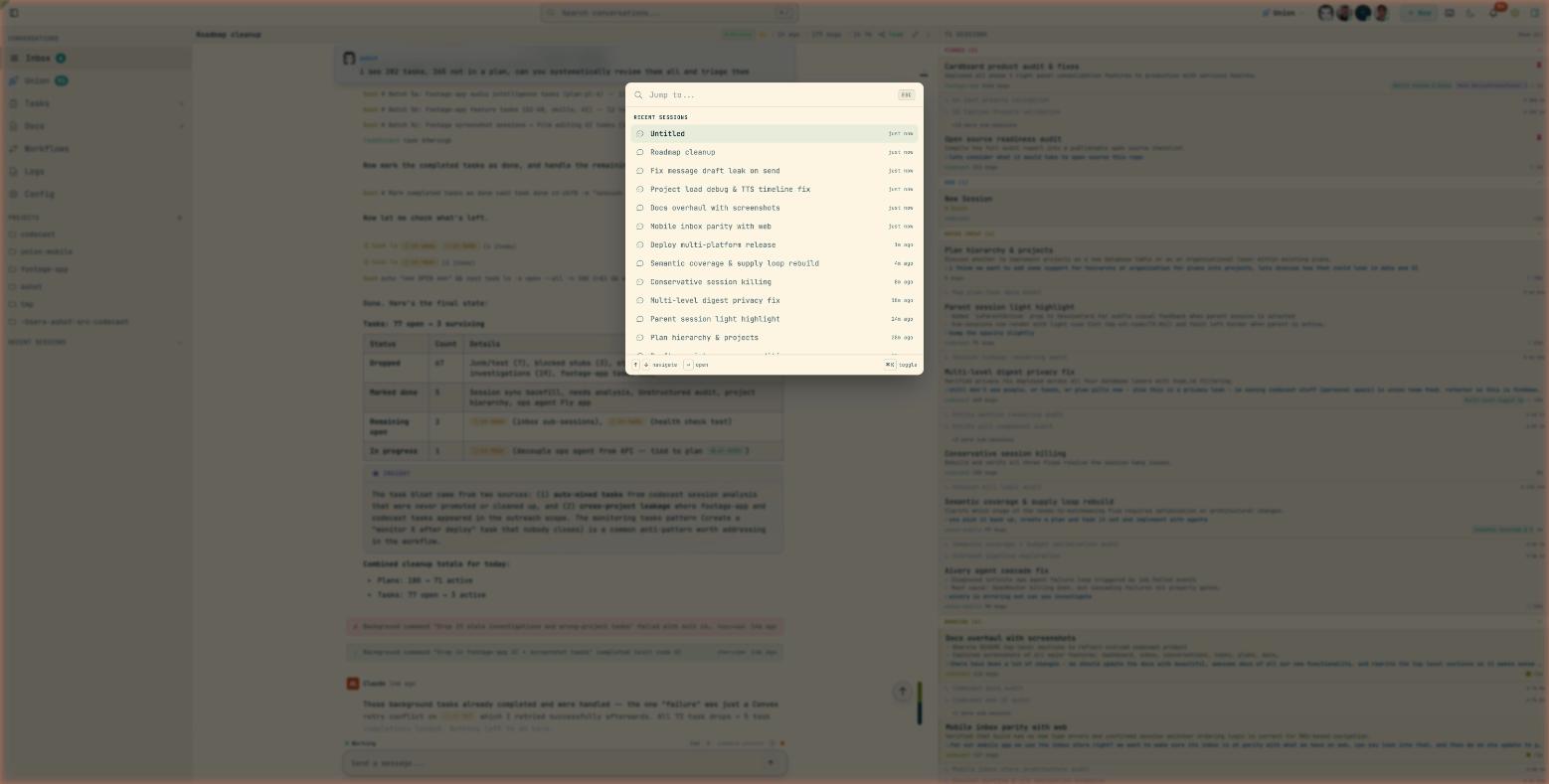Toggle the orange status dot near the session header

[764, 34]
